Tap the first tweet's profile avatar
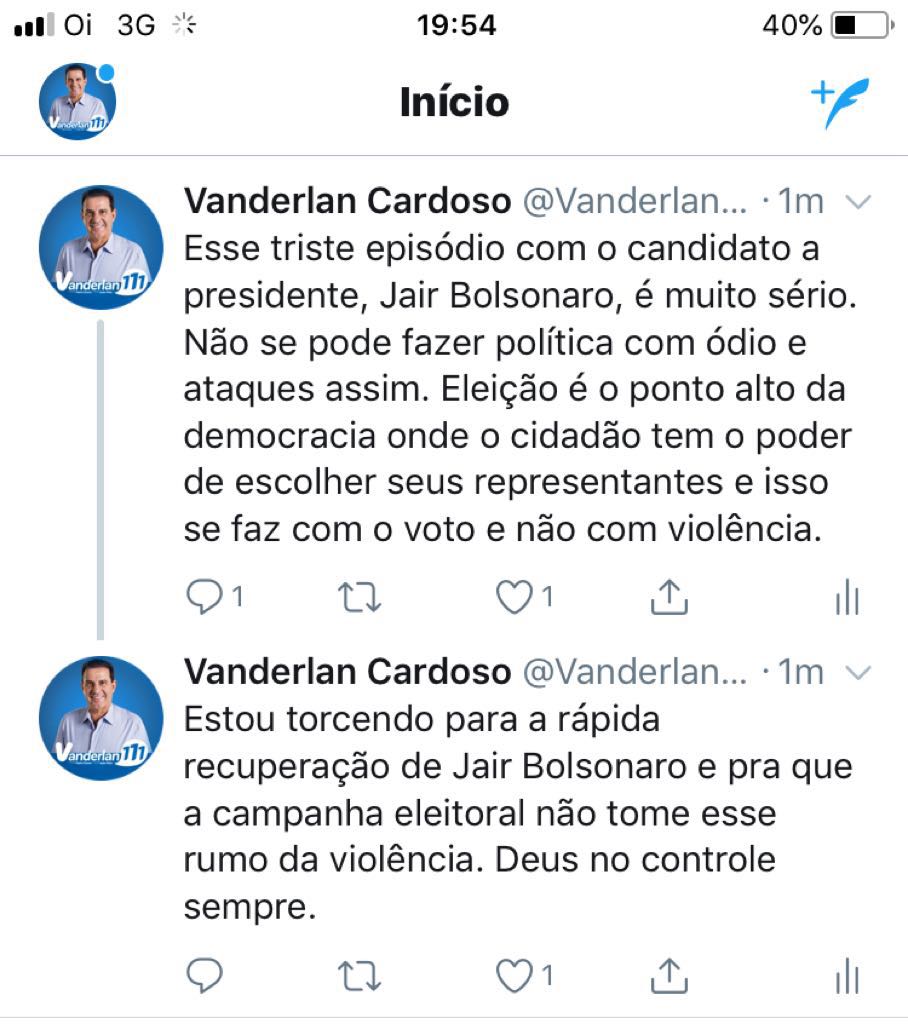 100,247
